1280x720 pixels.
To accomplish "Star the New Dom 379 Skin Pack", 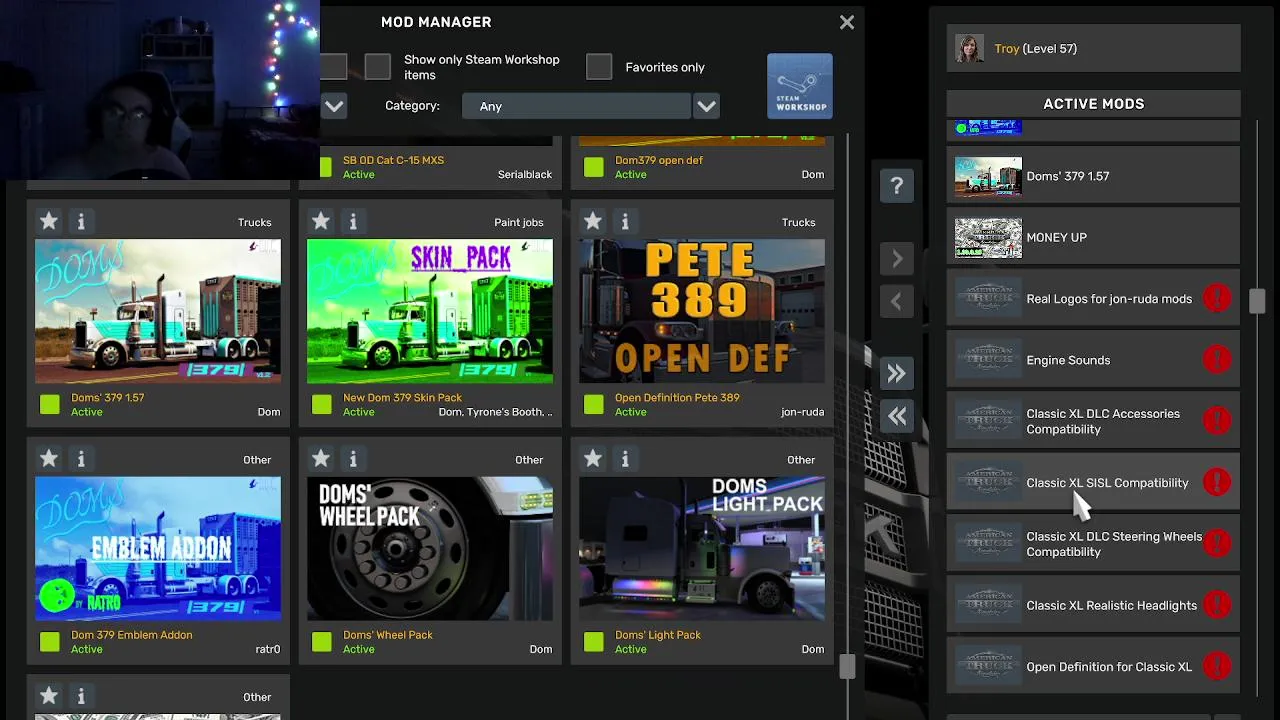I will [x=321, y=221].
